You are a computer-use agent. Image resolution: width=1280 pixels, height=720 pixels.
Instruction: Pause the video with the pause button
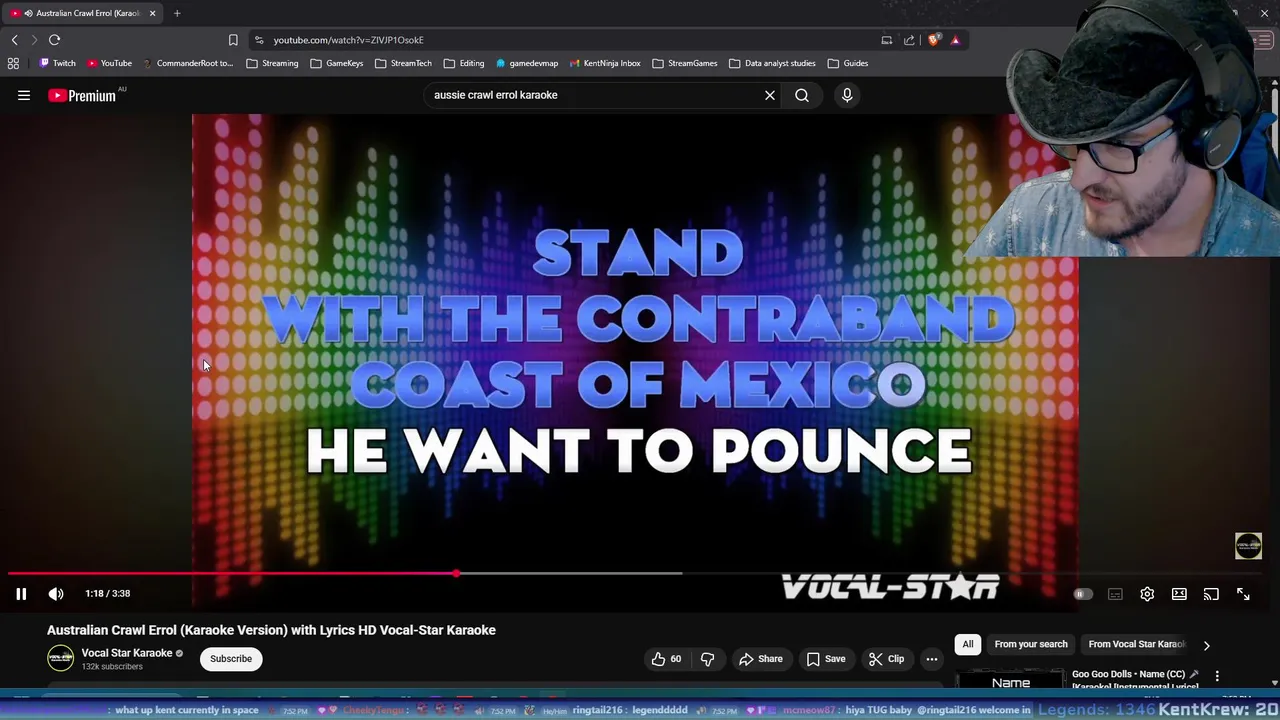coord(21,594)
